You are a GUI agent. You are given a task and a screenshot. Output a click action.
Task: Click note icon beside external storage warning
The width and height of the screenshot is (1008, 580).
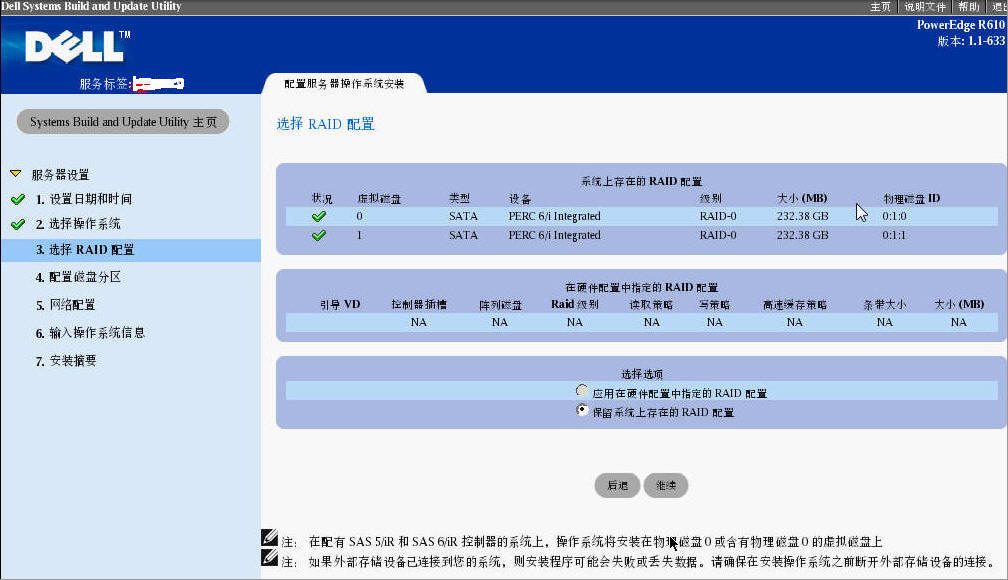269,557
